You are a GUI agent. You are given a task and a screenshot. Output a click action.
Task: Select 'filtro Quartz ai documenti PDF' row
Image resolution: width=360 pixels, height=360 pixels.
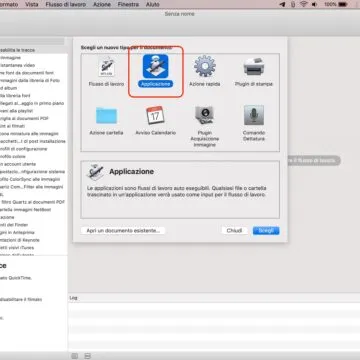click(x=34, y=202)
